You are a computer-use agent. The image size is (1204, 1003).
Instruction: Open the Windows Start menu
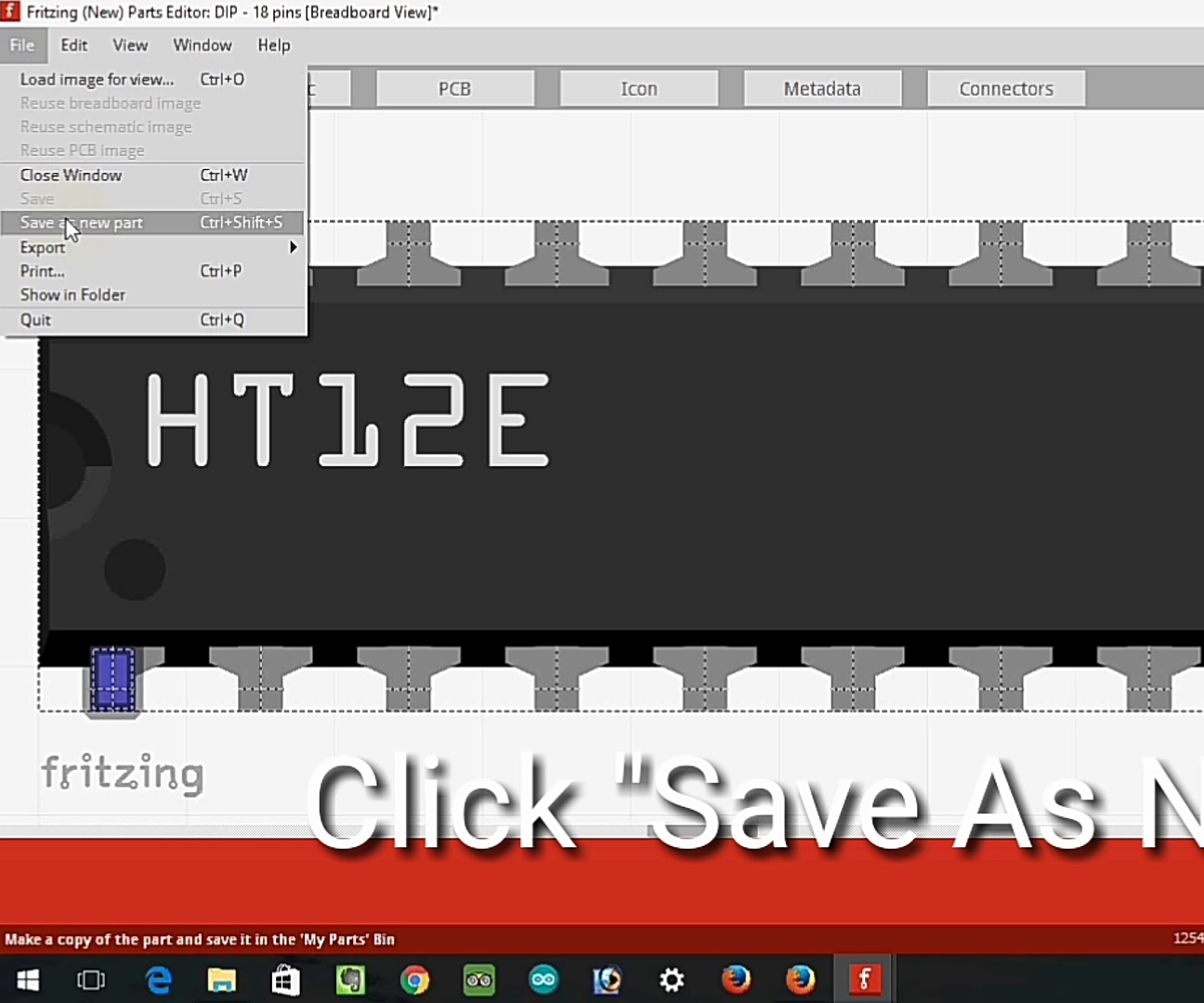click(27, 980)
